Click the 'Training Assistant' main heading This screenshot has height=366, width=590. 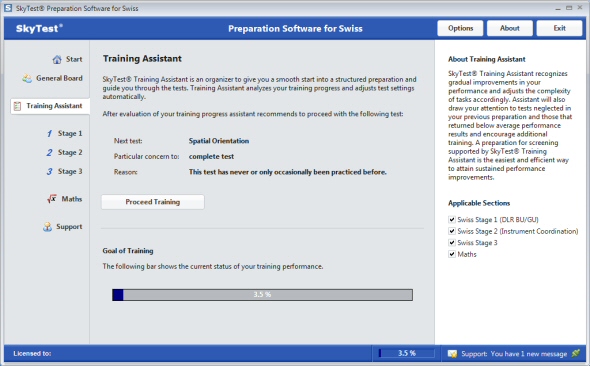pos(142,59)
